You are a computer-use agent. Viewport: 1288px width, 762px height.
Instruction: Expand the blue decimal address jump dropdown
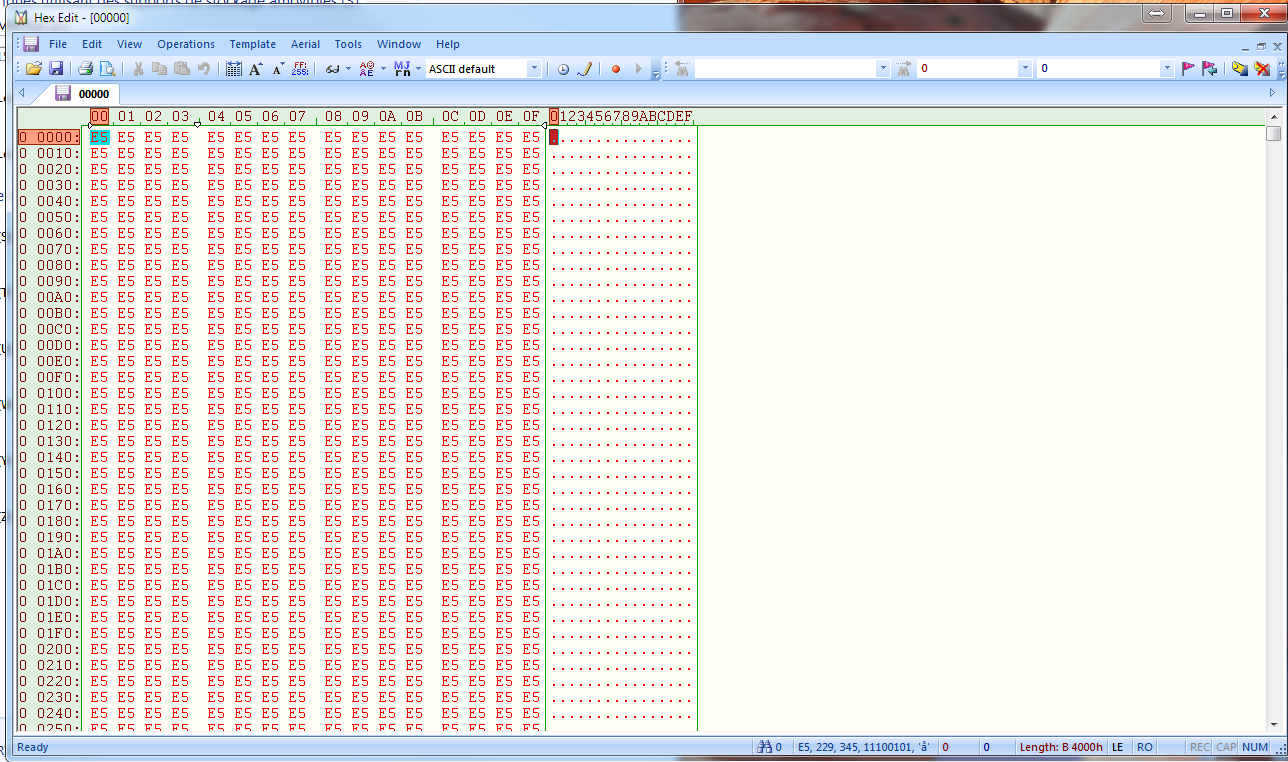pyautogui.click(x=1167, y=69)
